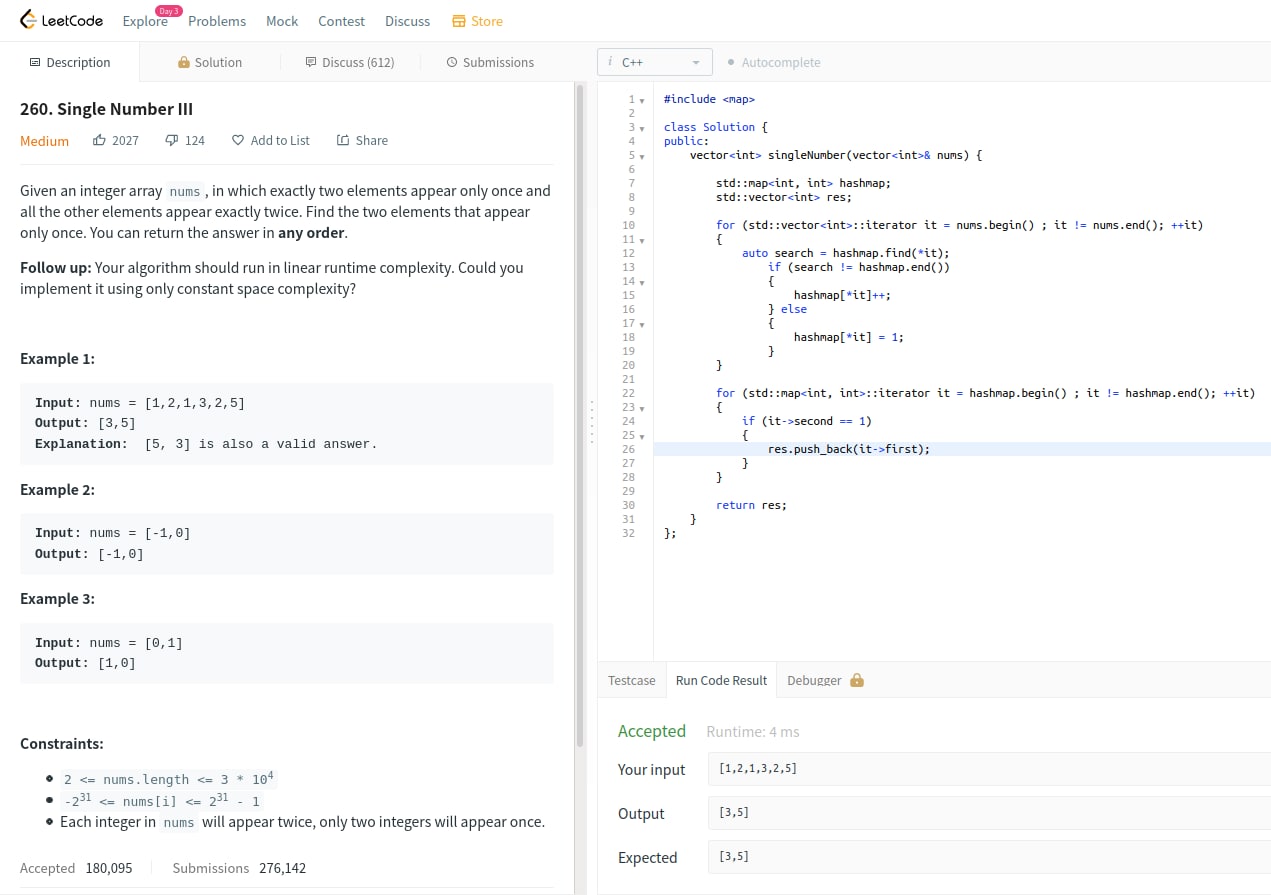Click the Debugger lock icon
Screen dimensions: 1271x895
(x=856, y=680)
